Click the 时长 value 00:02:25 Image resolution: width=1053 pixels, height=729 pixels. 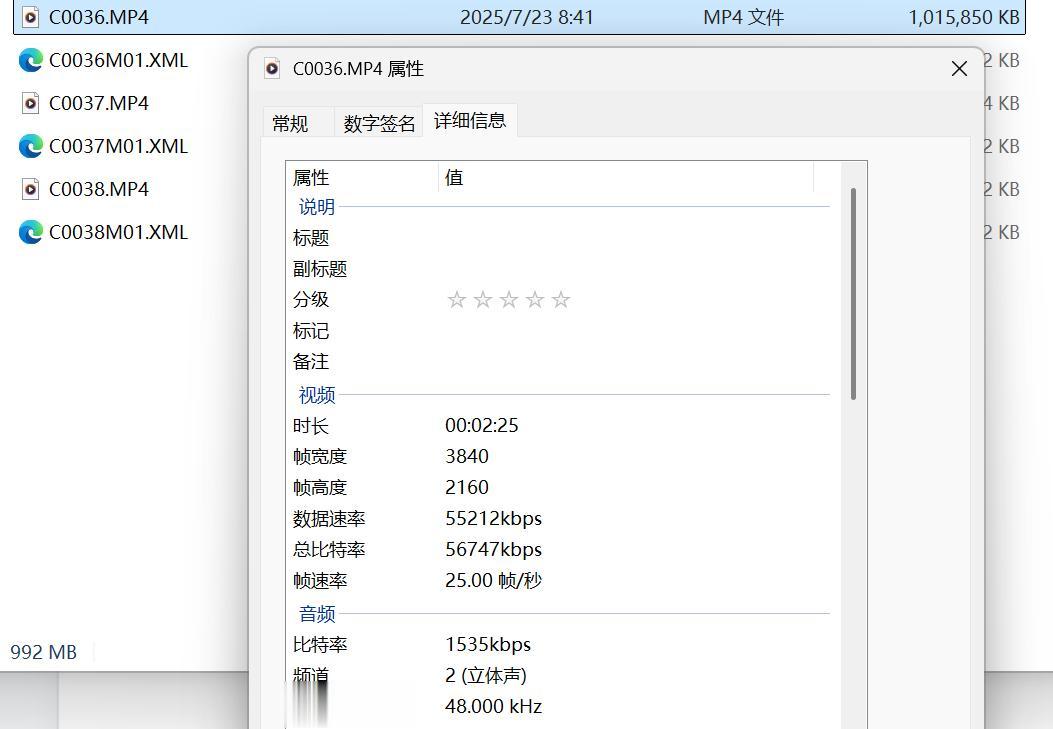pyautogui.click(x=482, y=426)
